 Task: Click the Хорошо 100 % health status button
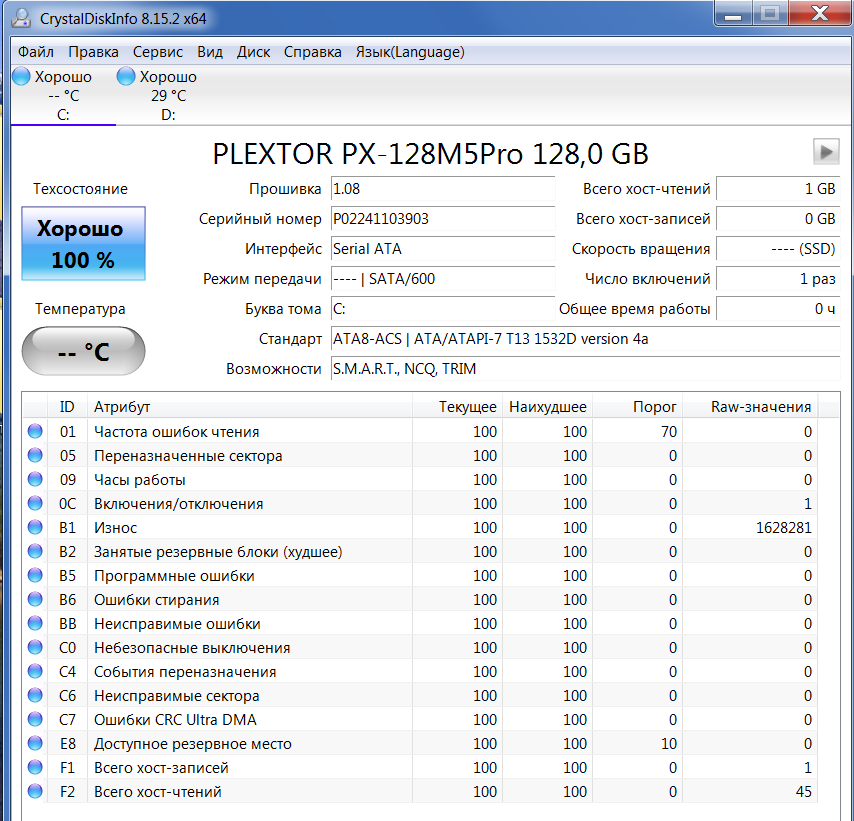[83, 244]
